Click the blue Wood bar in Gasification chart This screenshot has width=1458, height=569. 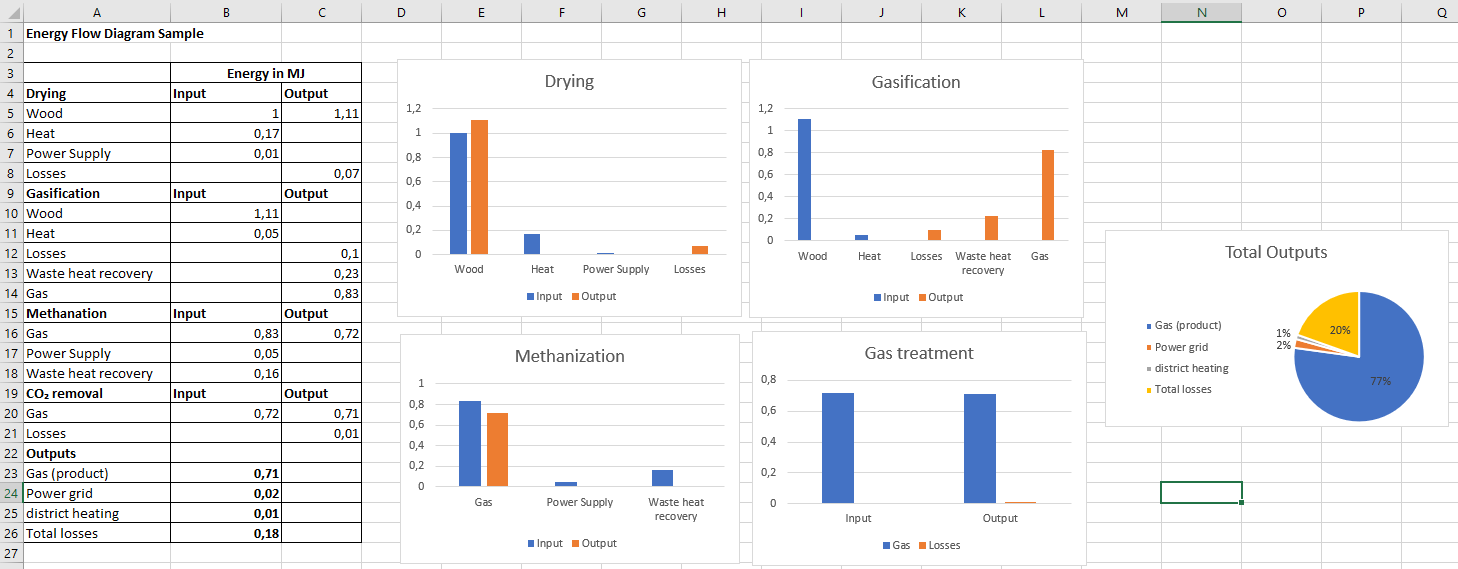point(804,180)
